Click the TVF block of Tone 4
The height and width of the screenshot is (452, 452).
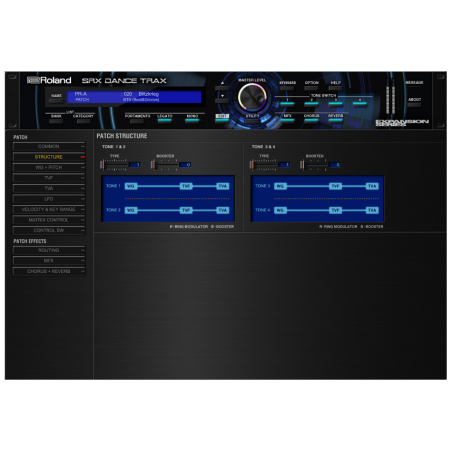pyautogui.click(x=335, y=210)
